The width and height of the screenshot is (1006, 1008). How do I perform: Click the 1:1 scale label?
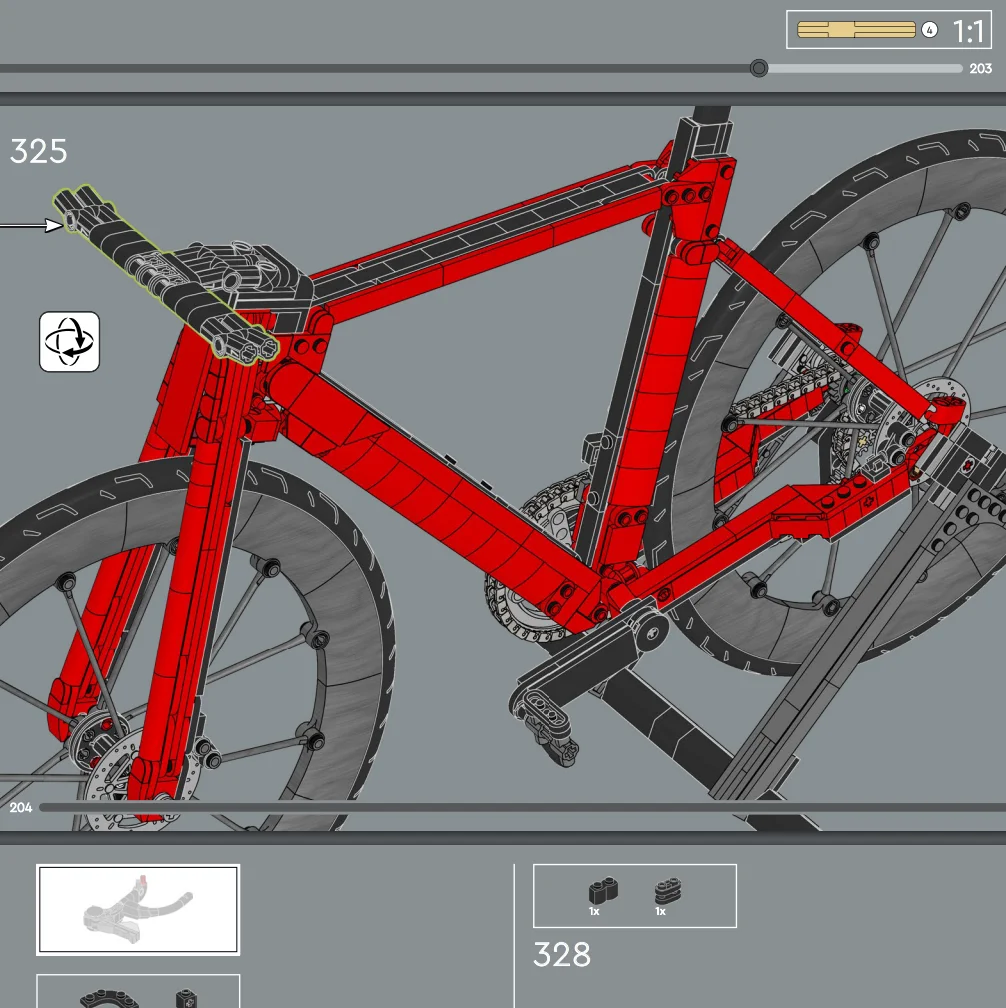(x=967, y=31)
